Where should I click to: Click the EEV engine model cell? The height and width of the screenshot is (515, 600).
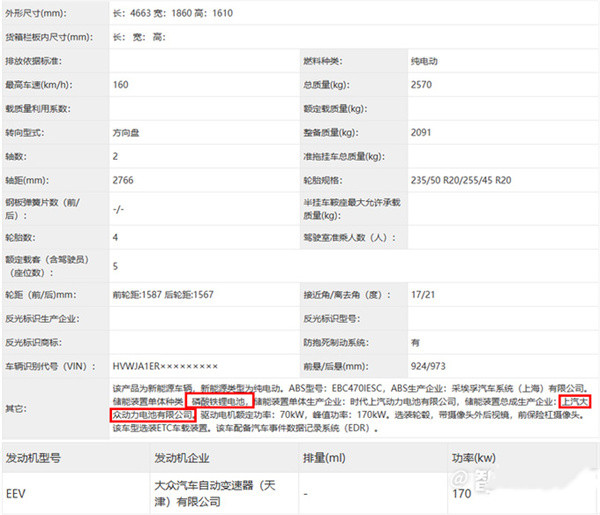16,491
